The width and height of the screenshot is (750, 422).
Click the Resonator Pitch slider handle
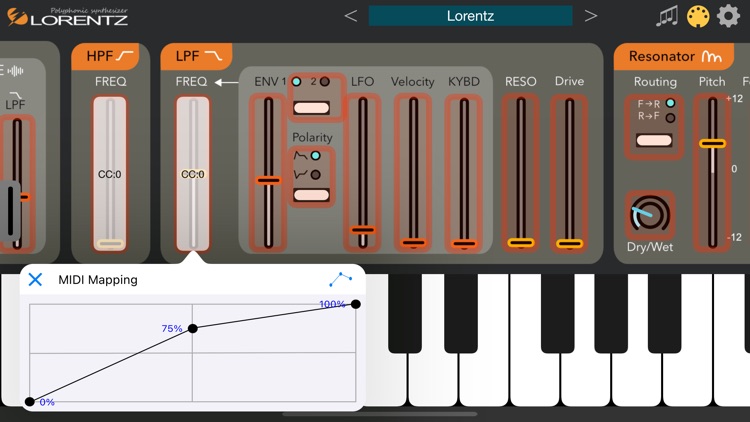point(713,143)
